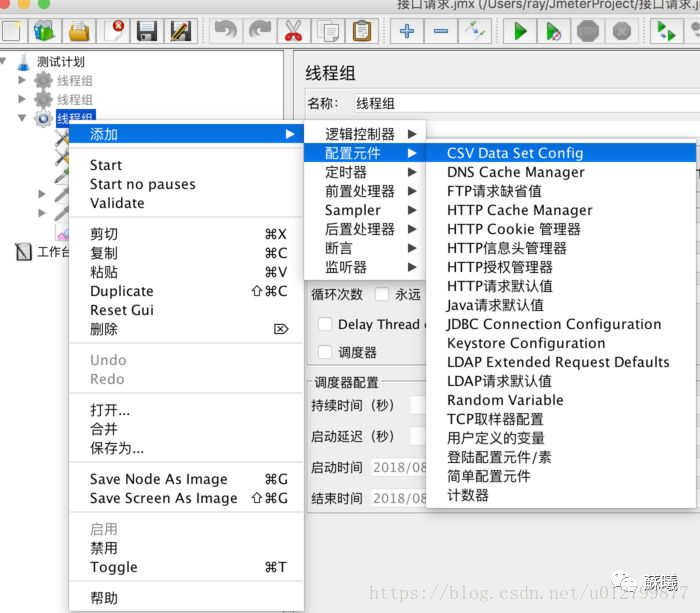Click the Open file folder icon
Viewport: 700px width, 613px height.
79,31
